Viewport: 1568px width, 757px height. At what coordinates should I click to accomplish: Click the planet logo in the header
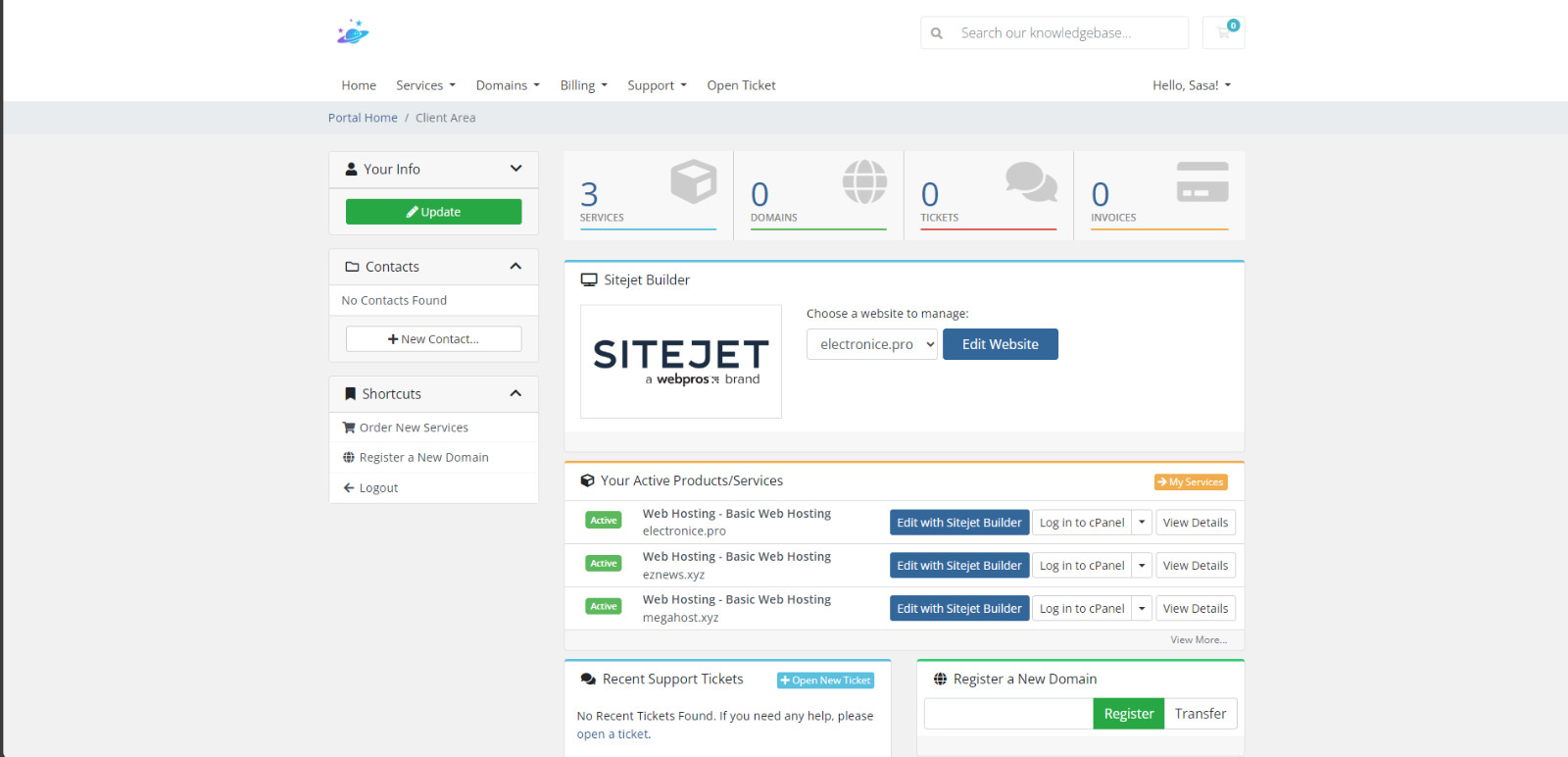[353, 32]
